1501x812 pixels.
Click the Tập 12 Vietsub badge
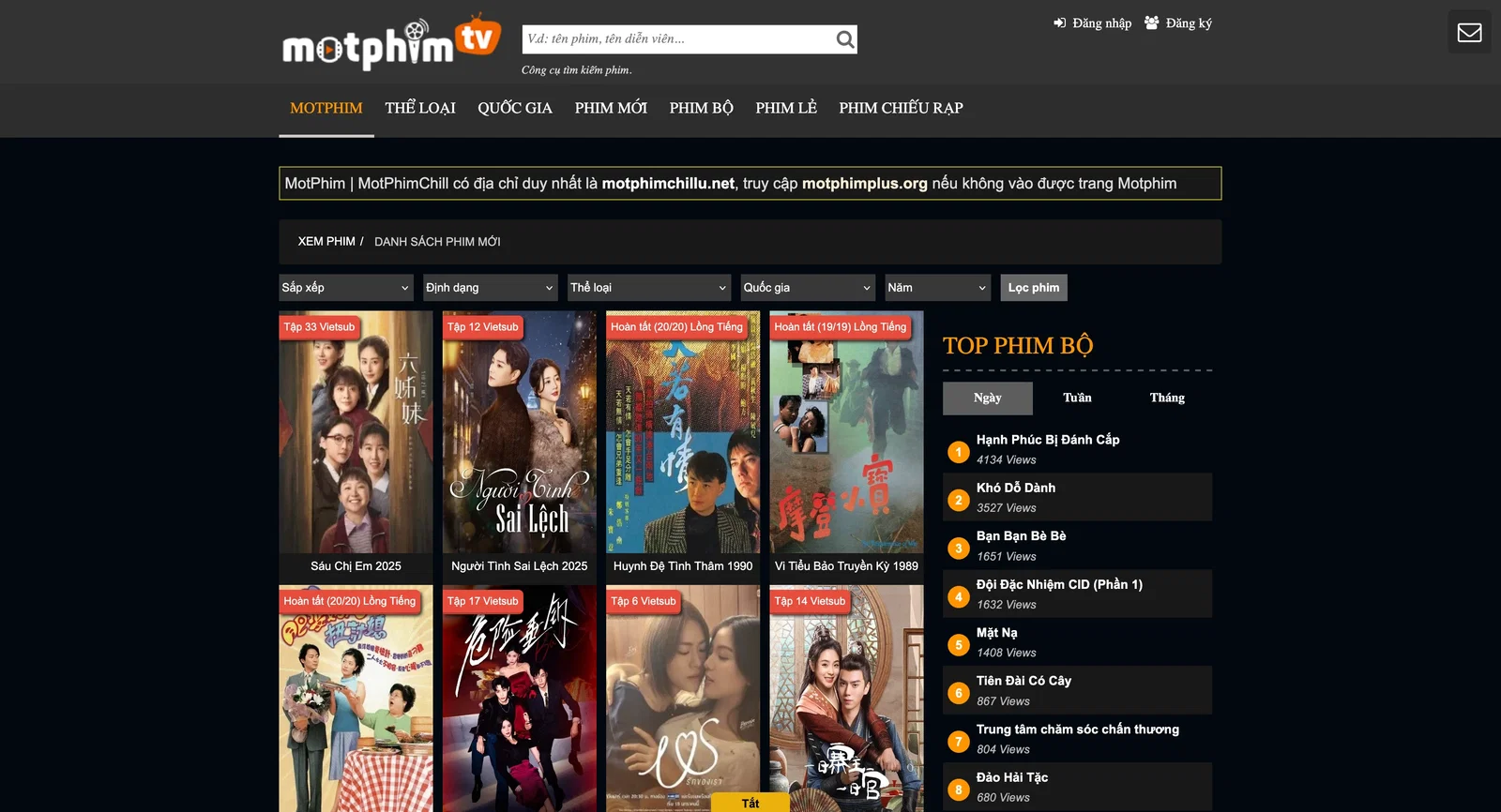point(482,327)
